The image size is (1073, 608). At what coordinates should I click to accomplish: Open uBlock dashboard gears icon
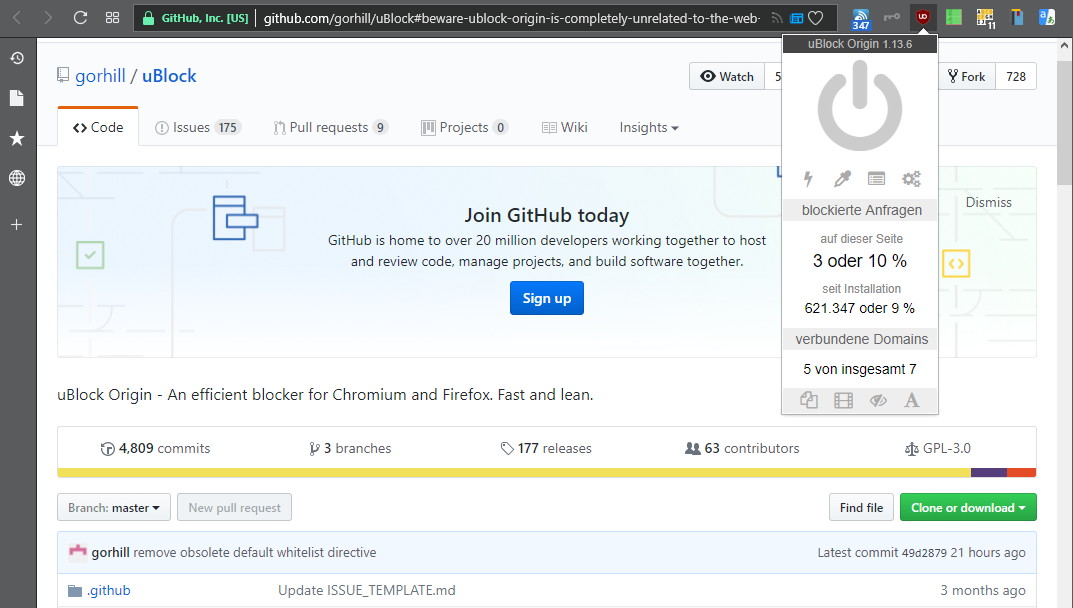(911, 179)
